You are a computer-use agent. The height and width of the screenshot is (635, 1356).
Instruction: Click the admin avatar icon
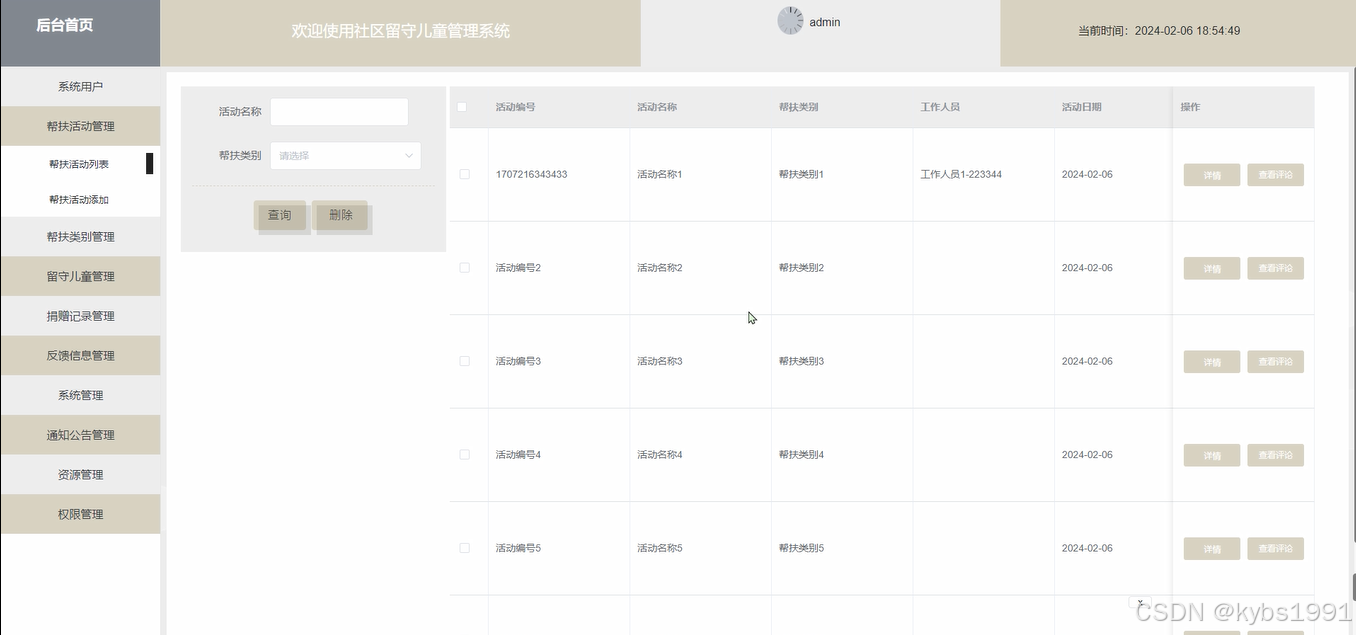coord(790,21)
